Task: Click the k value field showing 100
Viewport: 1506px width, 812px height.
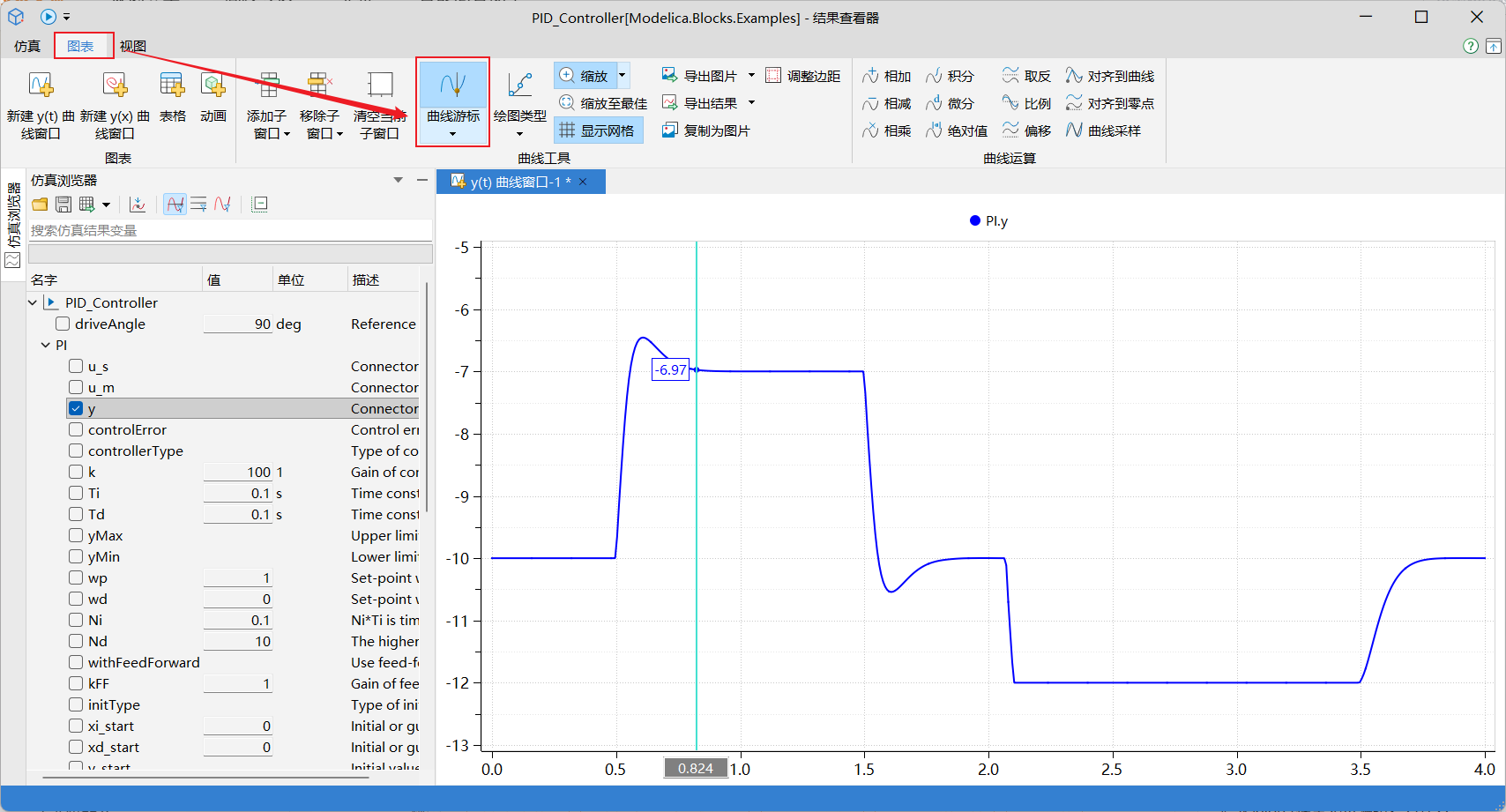Action: 238,472
